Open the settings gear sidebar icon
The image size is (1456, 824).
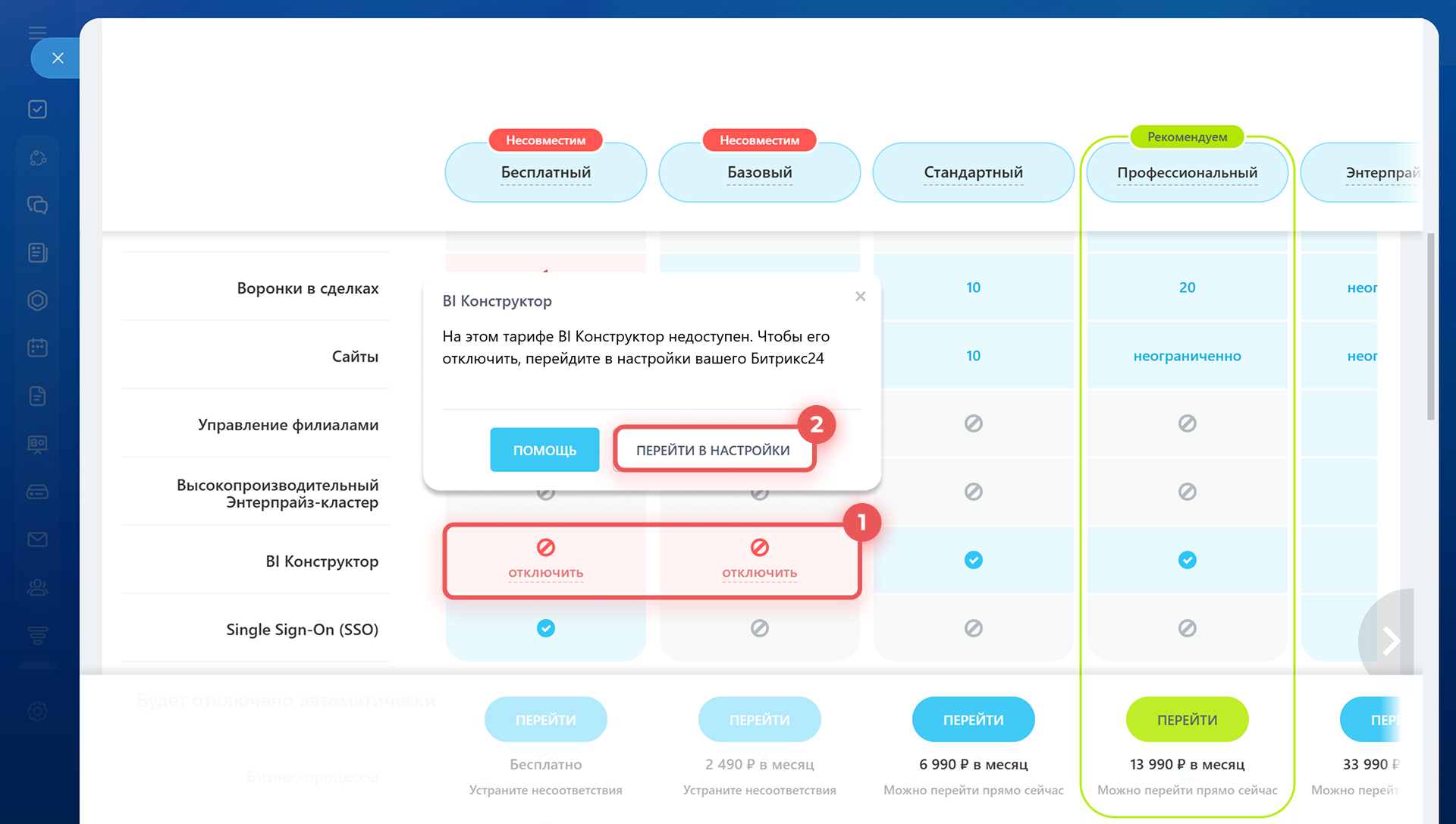[x=37, y=711]
